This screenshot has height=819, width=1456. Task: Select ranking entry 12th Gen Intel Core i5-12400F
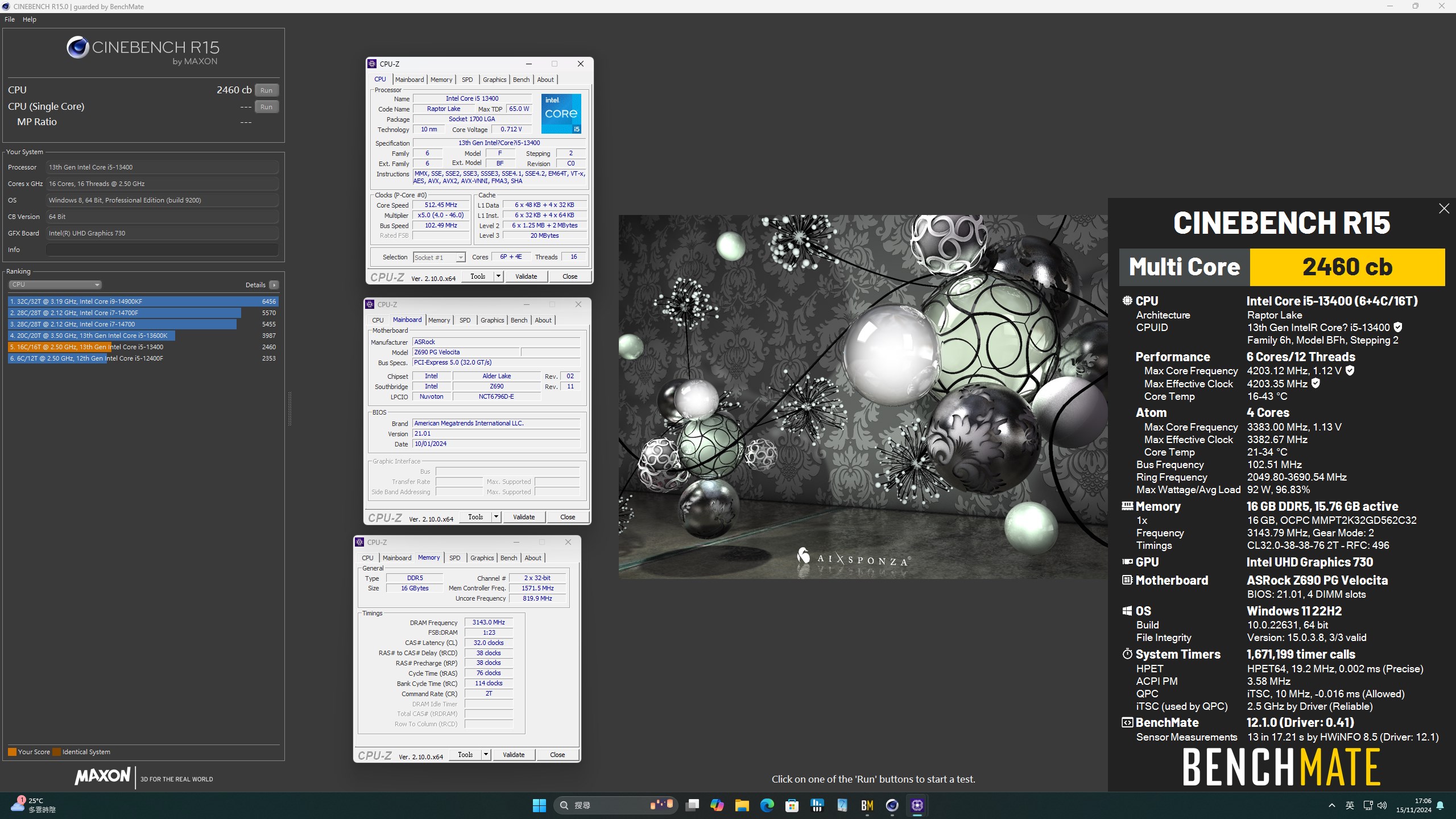click(143, 358)
